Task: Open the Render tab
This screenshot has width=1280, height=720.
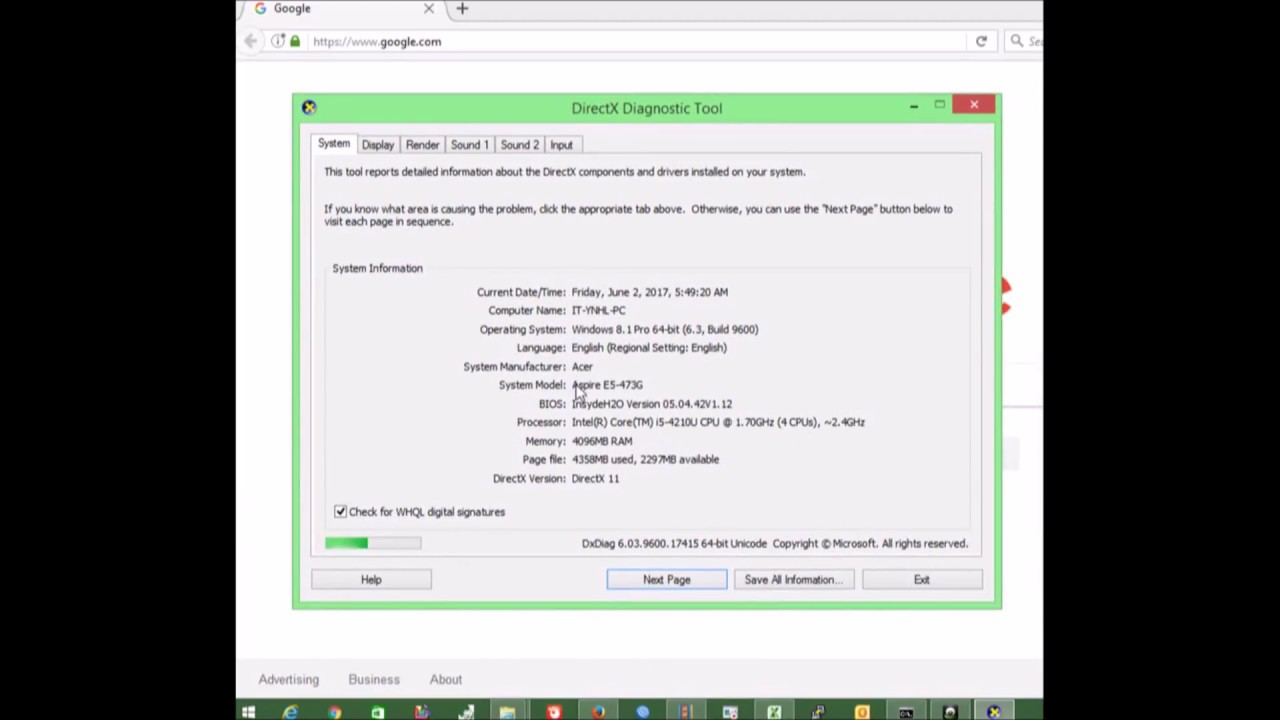Action: click(x=422, y=145)
